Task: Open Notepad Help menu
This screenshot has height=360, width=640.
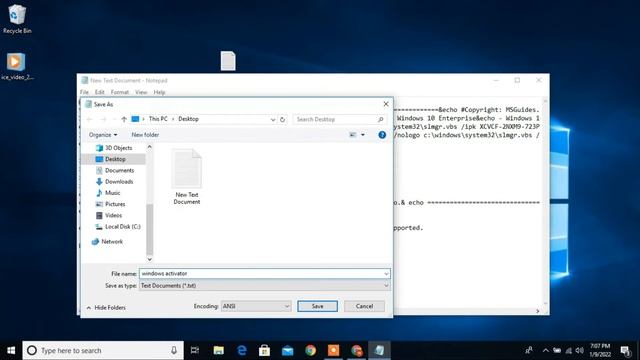Action: click(159, 92)
